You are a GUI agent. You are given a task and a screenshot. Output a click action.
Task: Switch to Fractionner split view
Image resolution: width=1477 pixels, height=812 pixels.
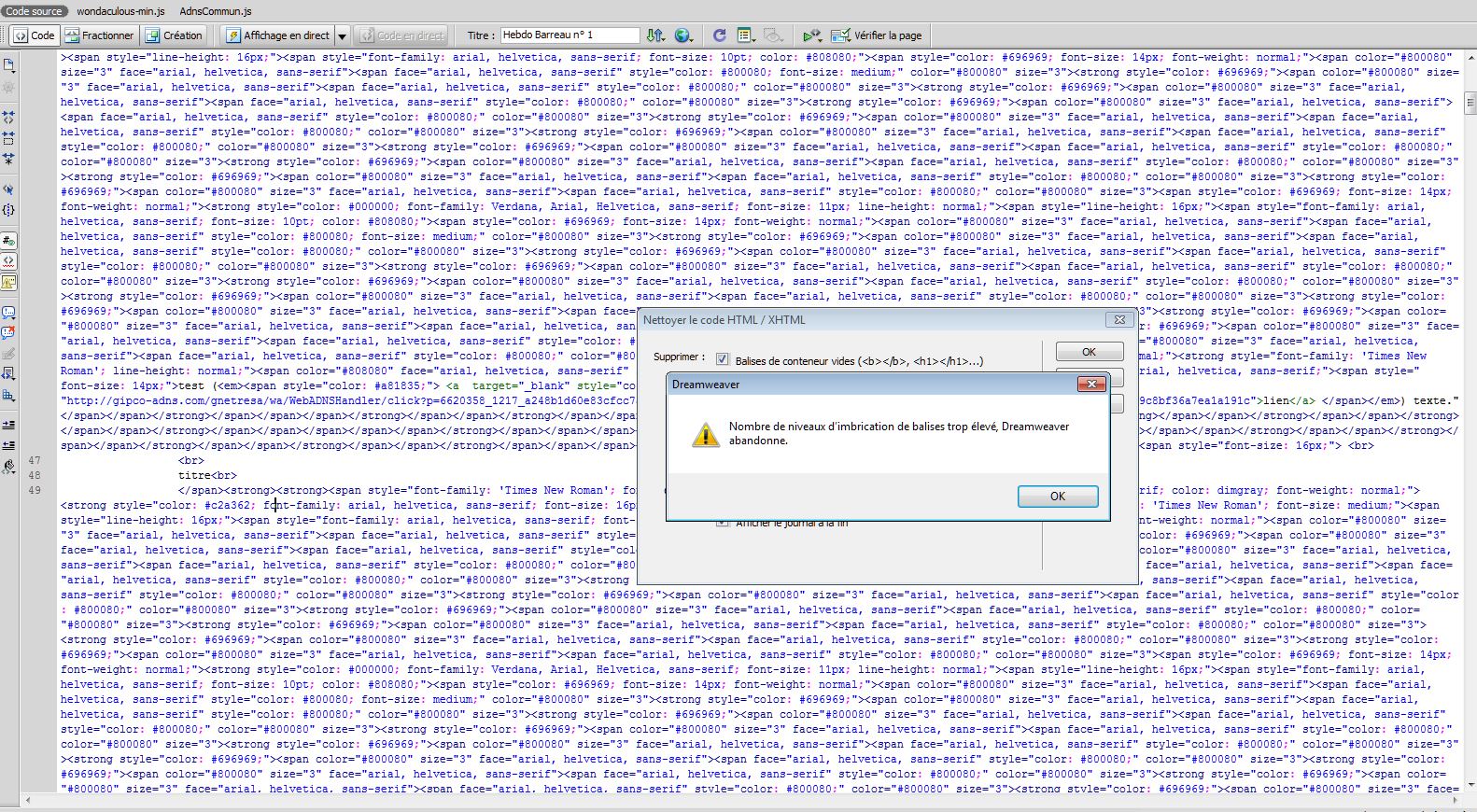(x=99, y=35)
